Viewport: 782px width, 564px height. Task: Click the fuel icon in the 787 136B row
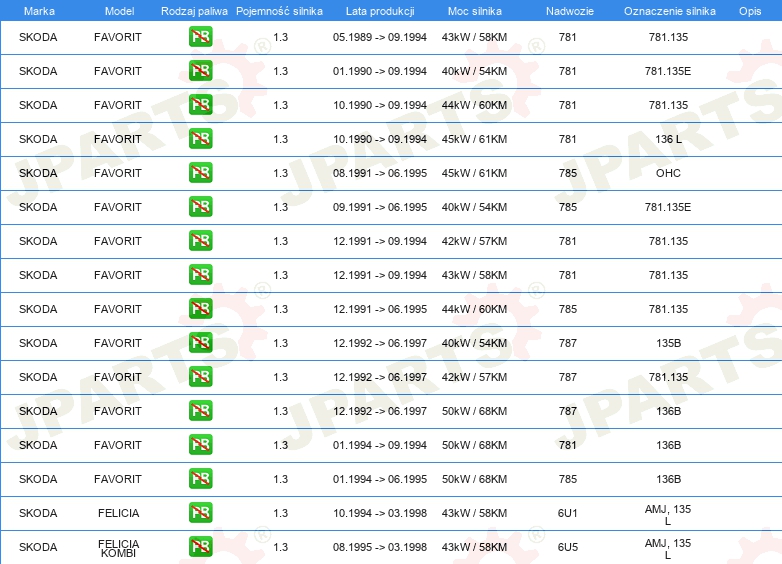[x=200, y=410]
